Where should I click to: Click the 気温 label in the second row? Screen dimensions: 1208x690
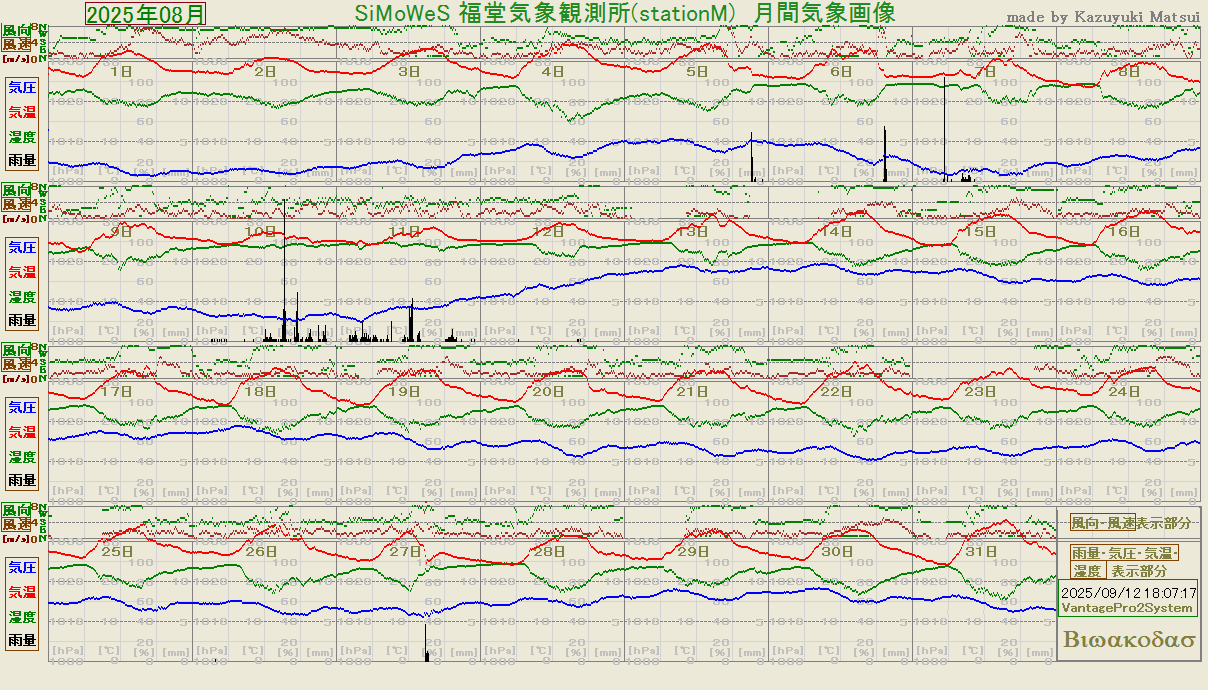coord(22,271)
